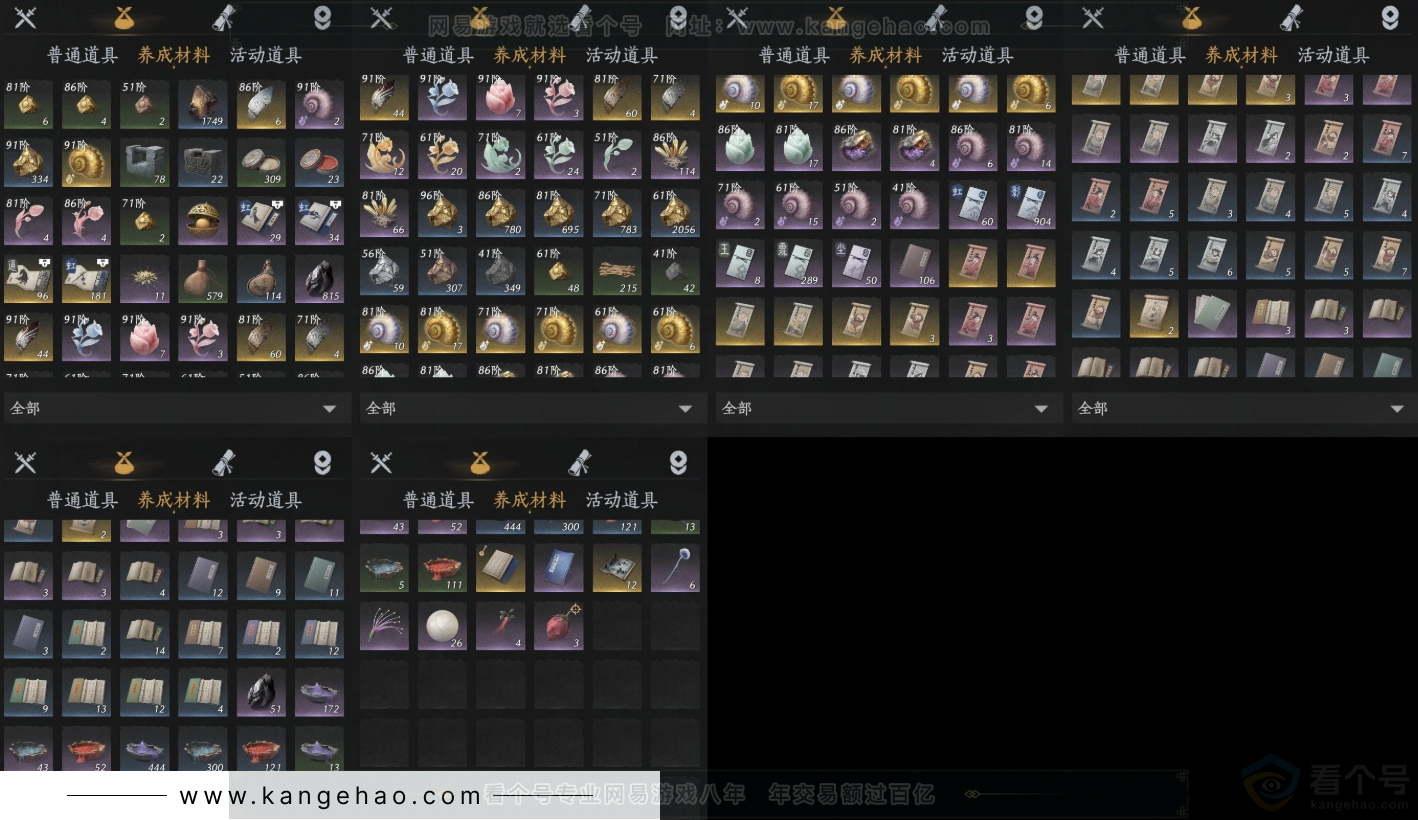1418x820 pixels.
Task: Select the 虹 book with count 34
Action: (x=320, y=221)
